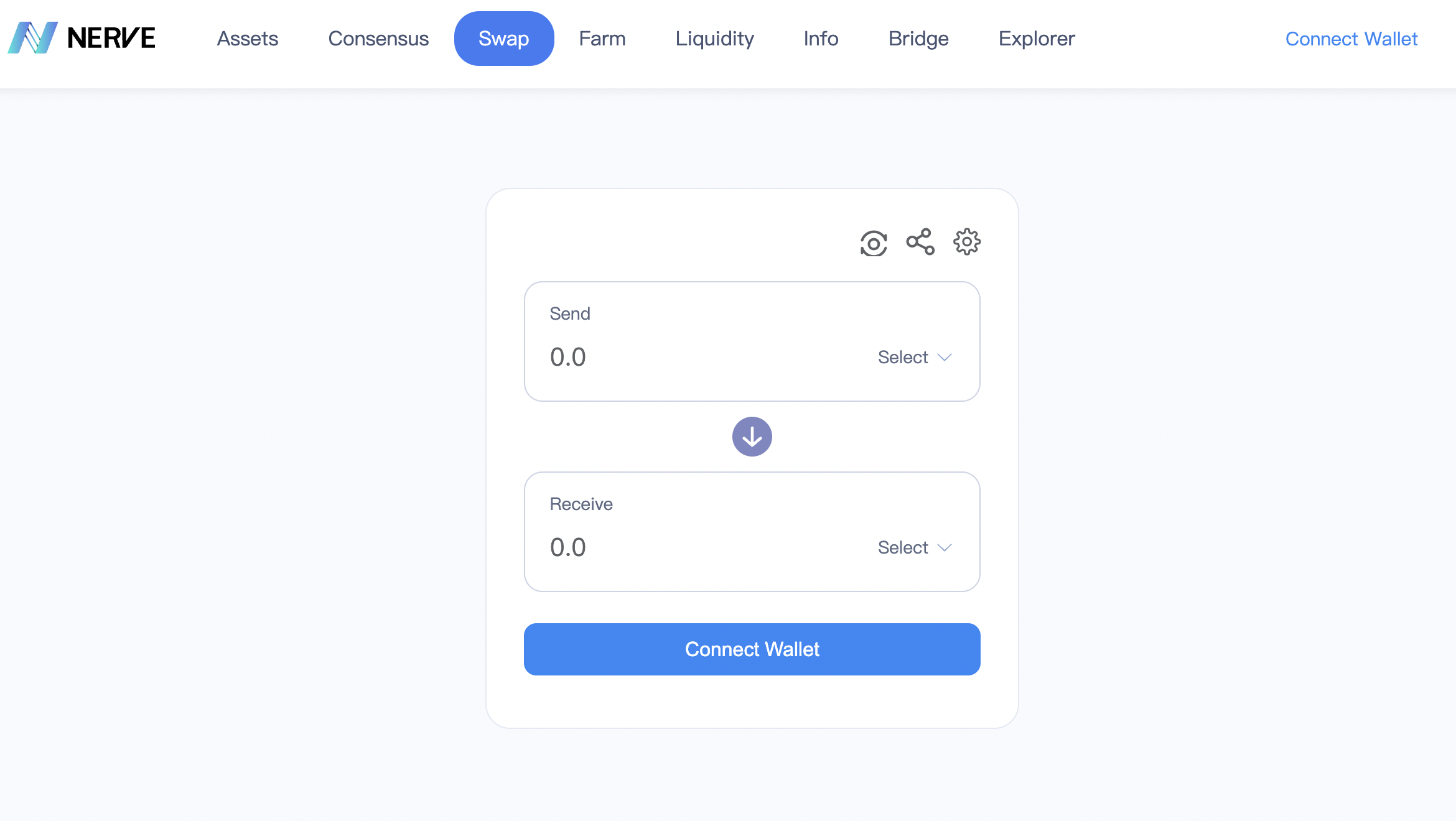Expand the Receive token Select dropdown

click(x=915, y=547)
